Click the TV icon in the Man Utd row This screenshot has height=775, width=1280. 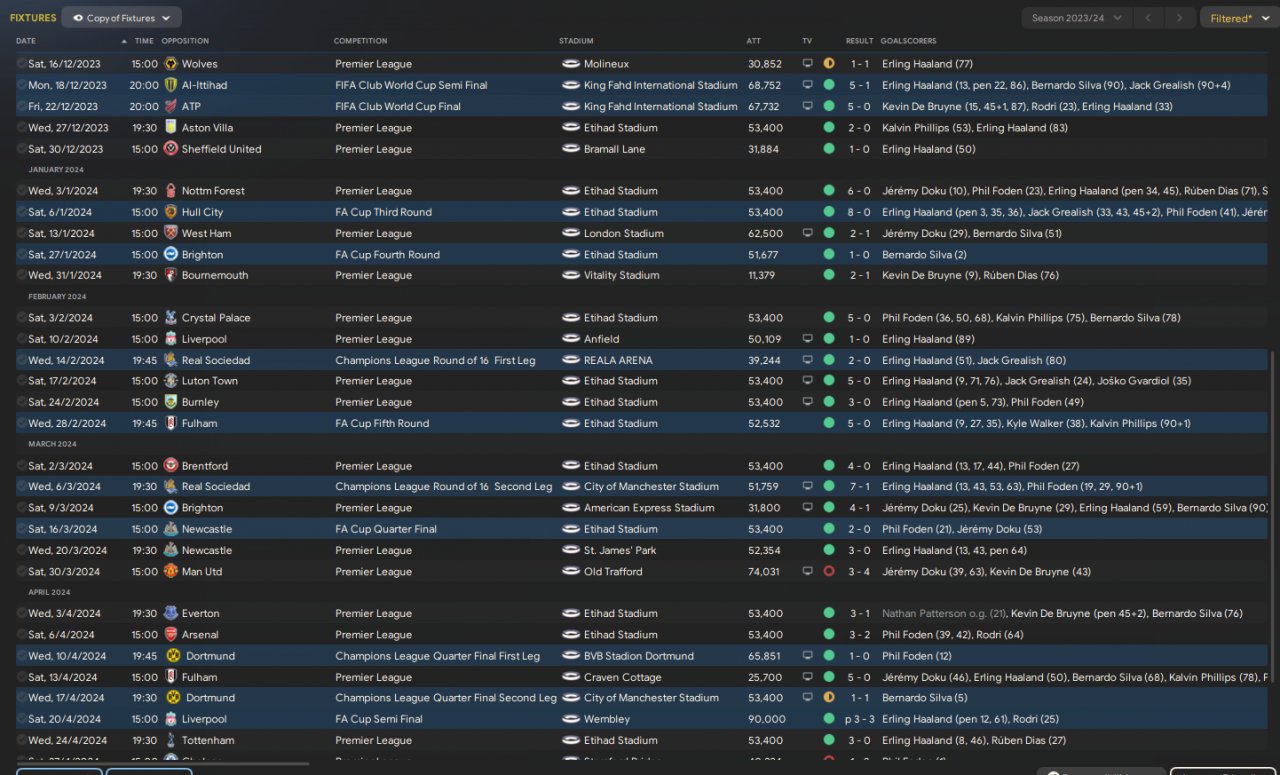coord(808,572)
